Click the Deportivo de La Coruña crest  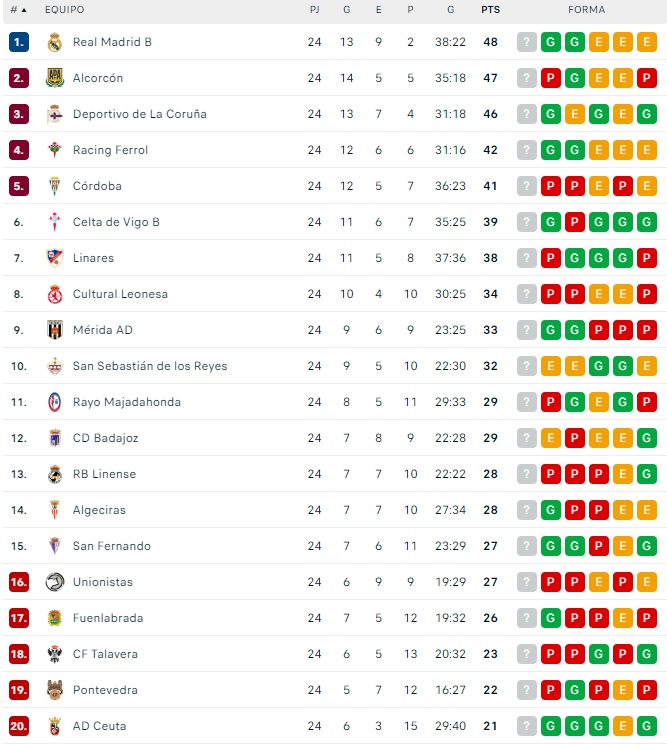pyautogui.click(x=54, y=114)
